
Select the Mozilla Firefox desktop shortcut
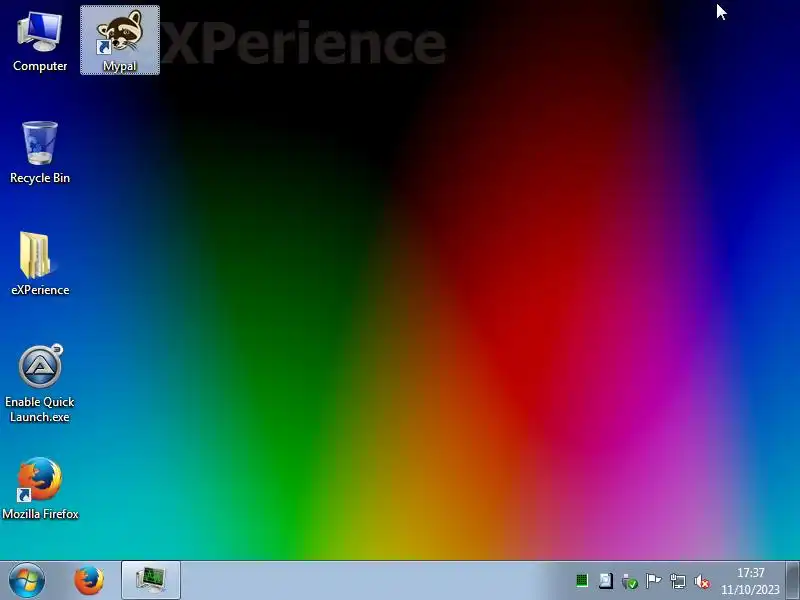pyautogui.click(x=40, y=488)
